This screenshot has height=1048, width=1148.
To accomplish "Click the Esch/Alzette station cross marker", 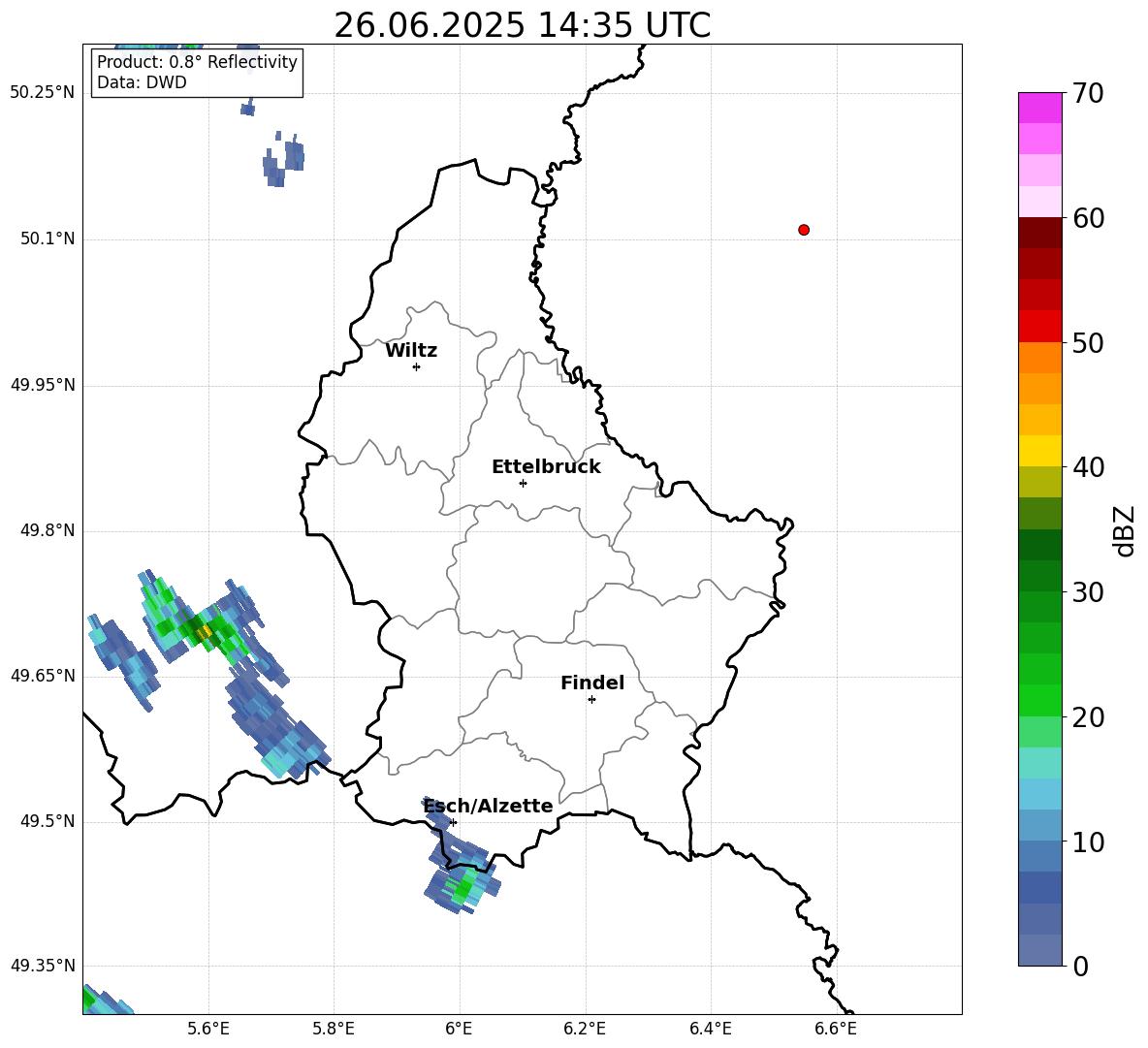I will coord(453,822).
